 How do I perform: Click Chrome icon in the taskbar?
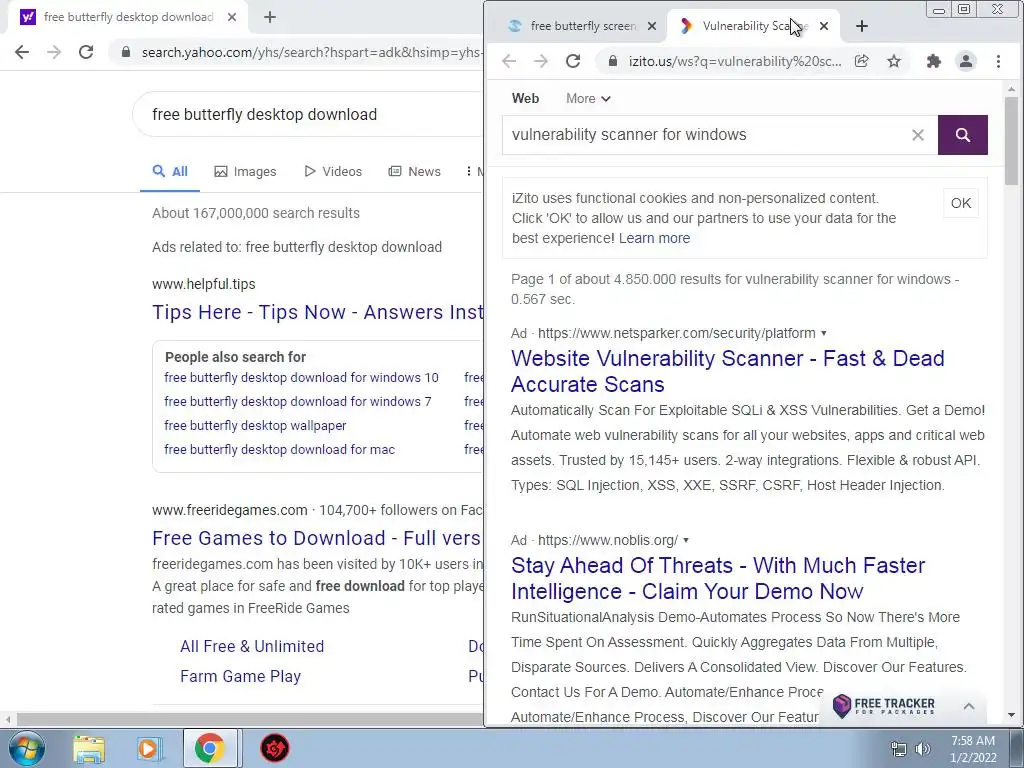pos(210,749)
